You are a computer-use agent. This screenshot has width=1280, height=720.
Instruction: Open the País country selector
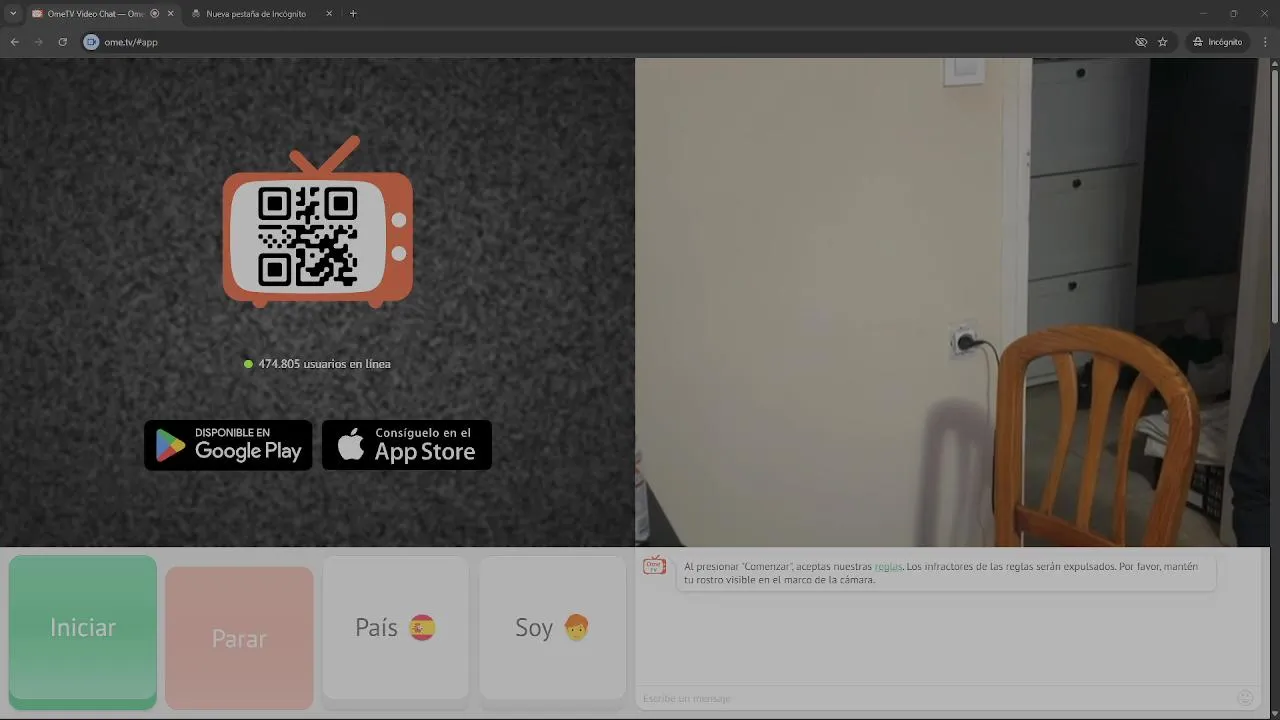tap(396, 627)
